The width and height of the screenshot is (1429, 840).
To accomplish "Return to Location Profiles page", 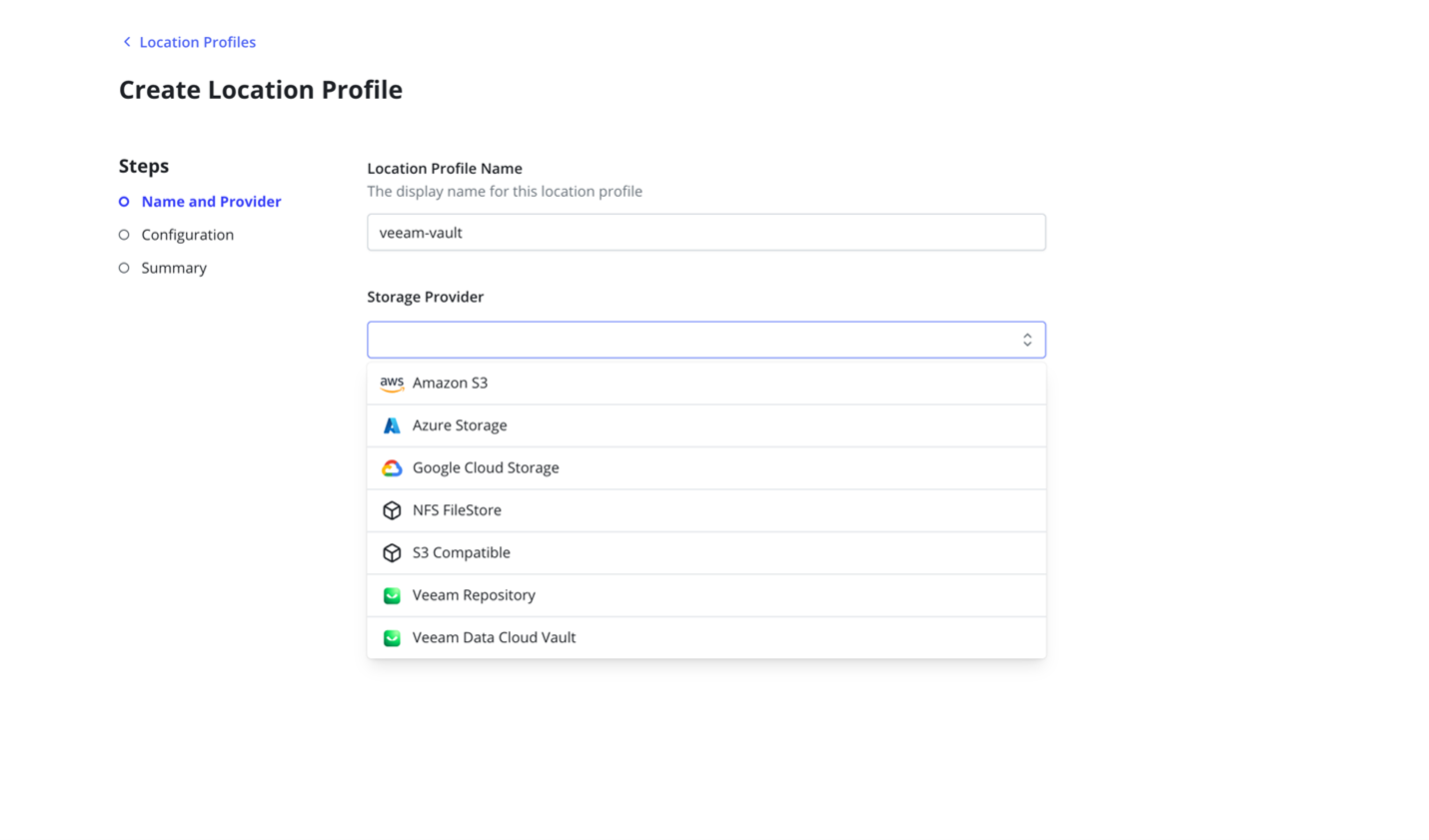I will coord(197,42).
